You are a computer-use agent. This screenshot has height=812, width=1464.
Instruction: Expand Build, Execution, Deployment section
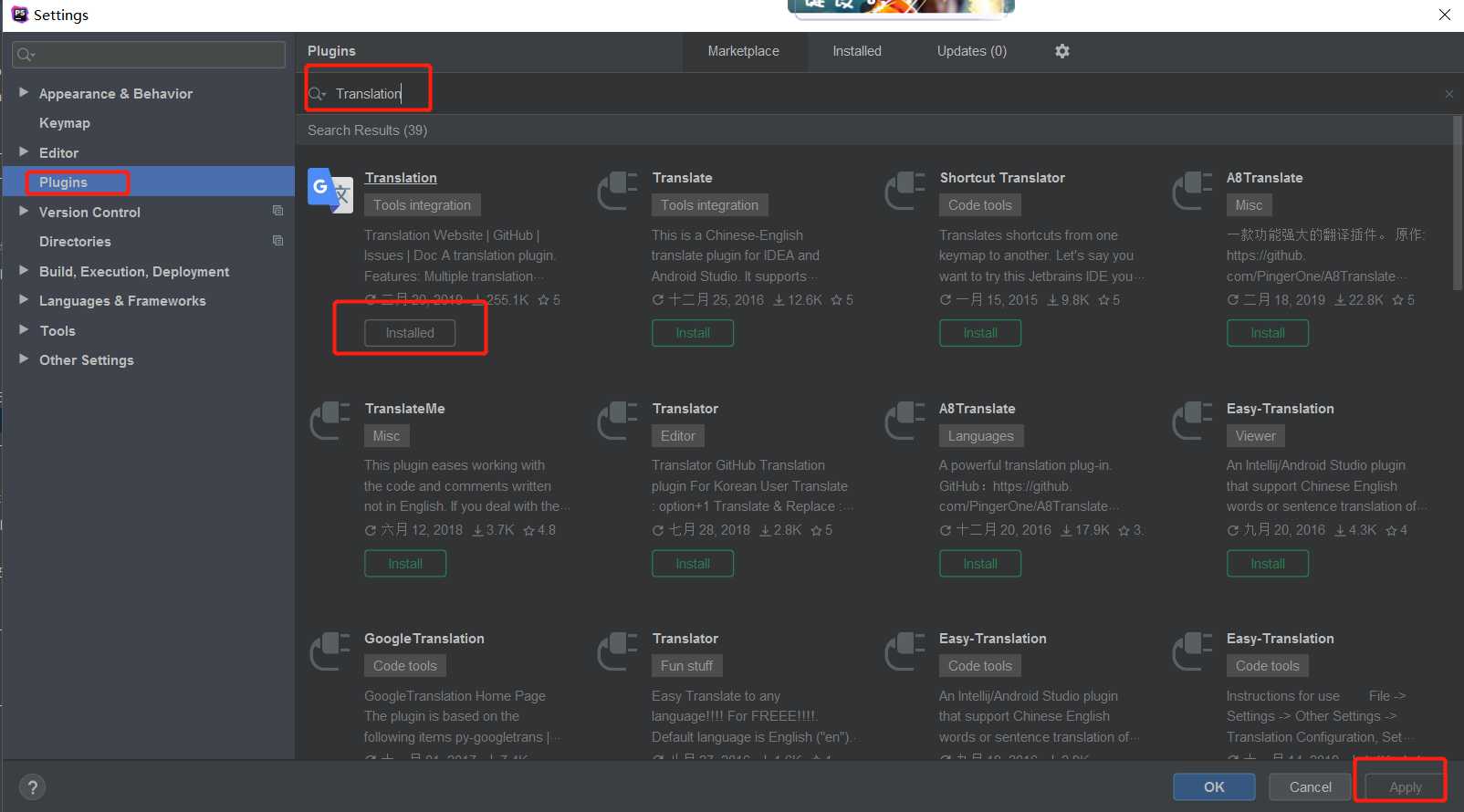pyautogui.click(x=24, y=270)
